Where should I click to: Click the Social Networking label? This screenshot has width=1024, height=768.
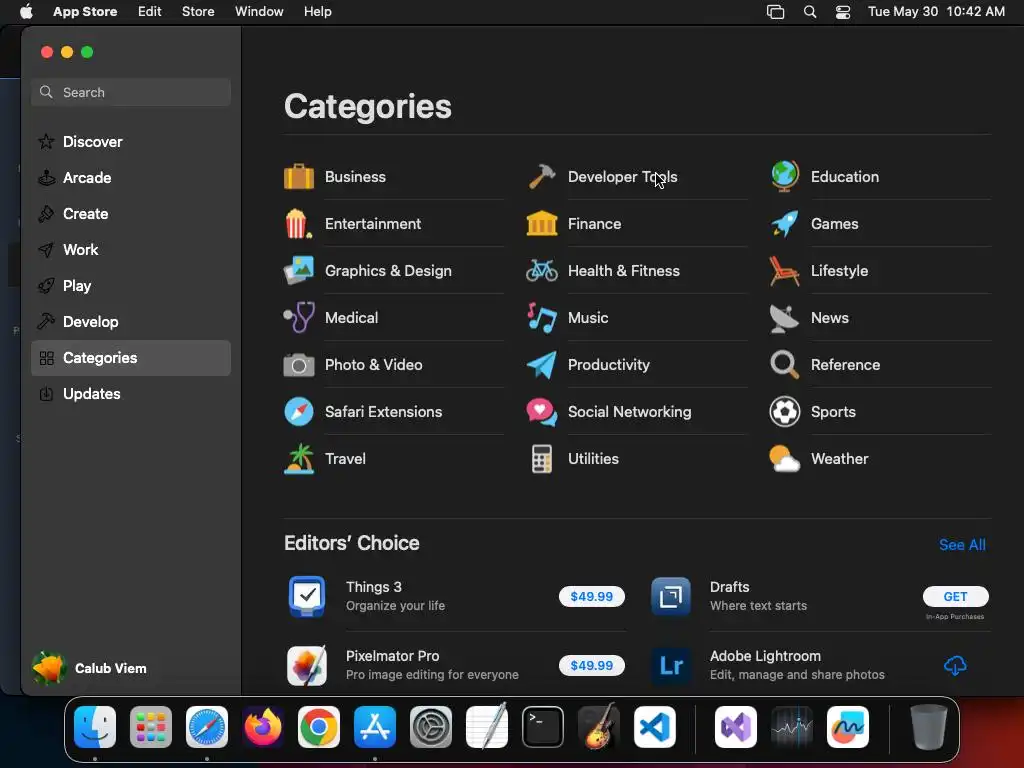630,411
